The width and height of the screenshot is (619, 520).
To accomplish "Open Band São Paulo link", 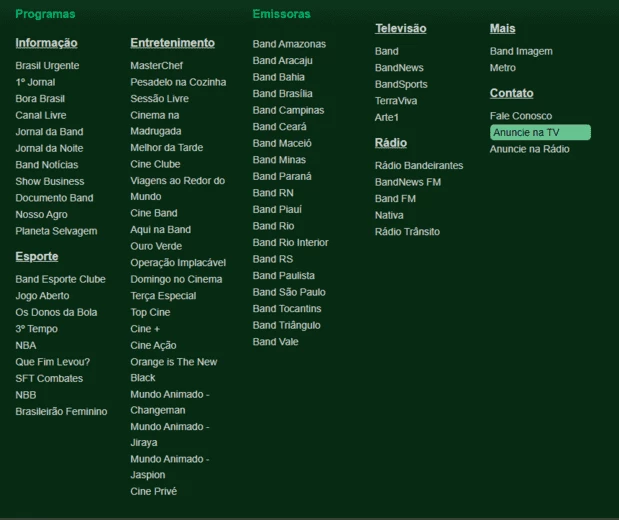I will (289, 293).
